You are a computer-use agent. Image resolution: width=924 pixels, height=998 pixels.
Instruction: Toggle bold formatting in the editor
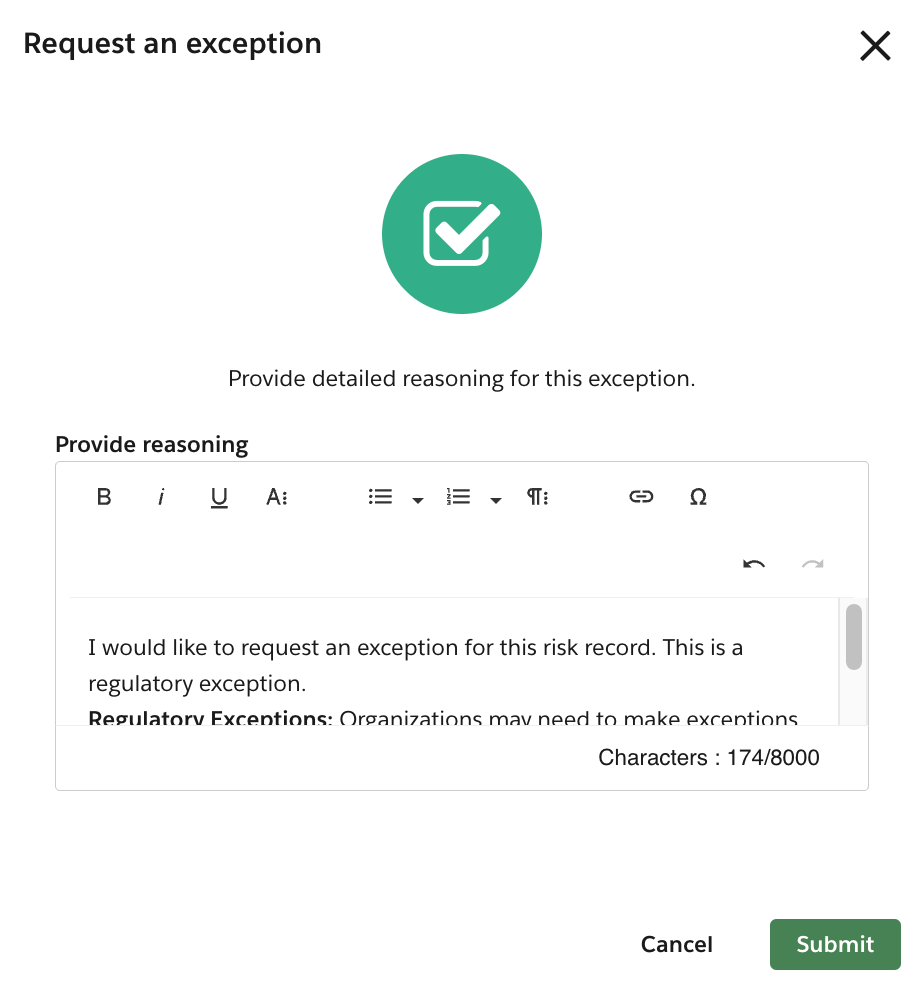click(x=104, y=497)
